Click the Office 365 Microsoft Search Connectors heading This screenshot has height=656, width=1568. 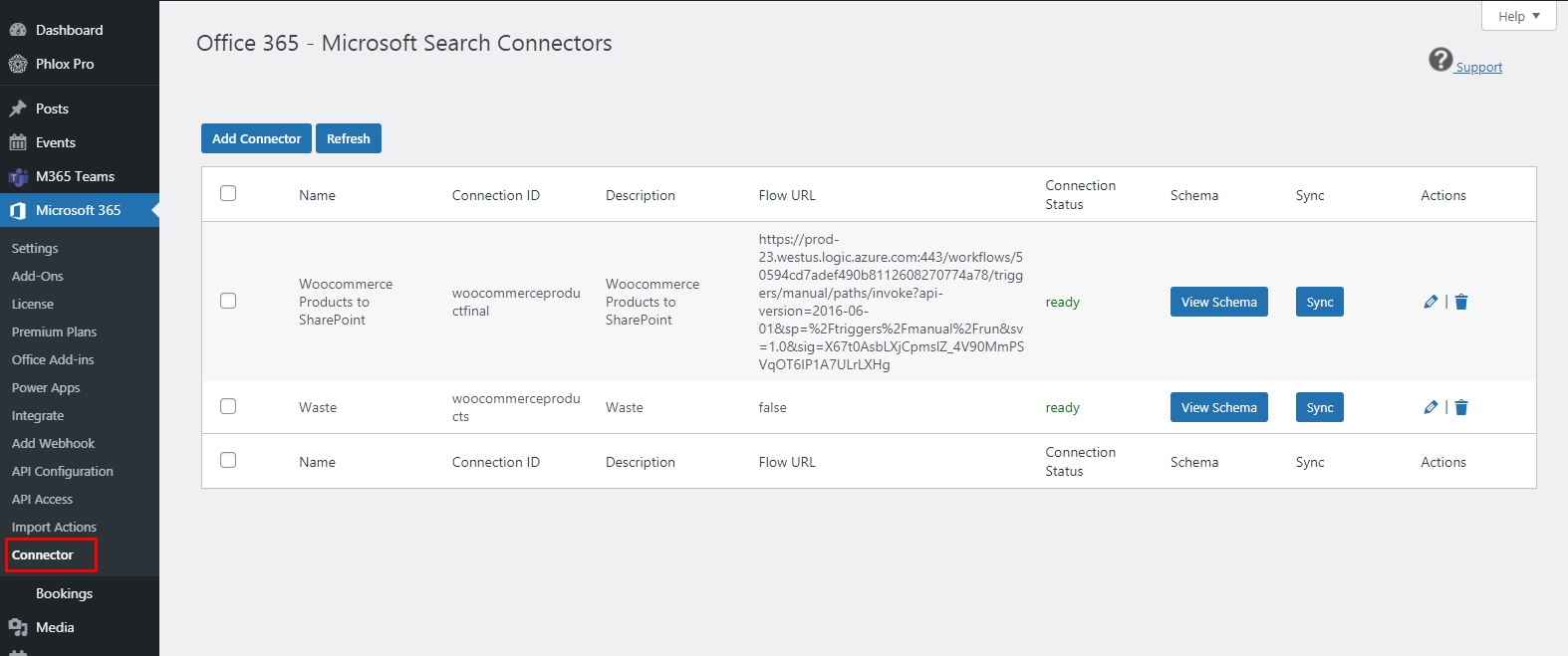404,43
